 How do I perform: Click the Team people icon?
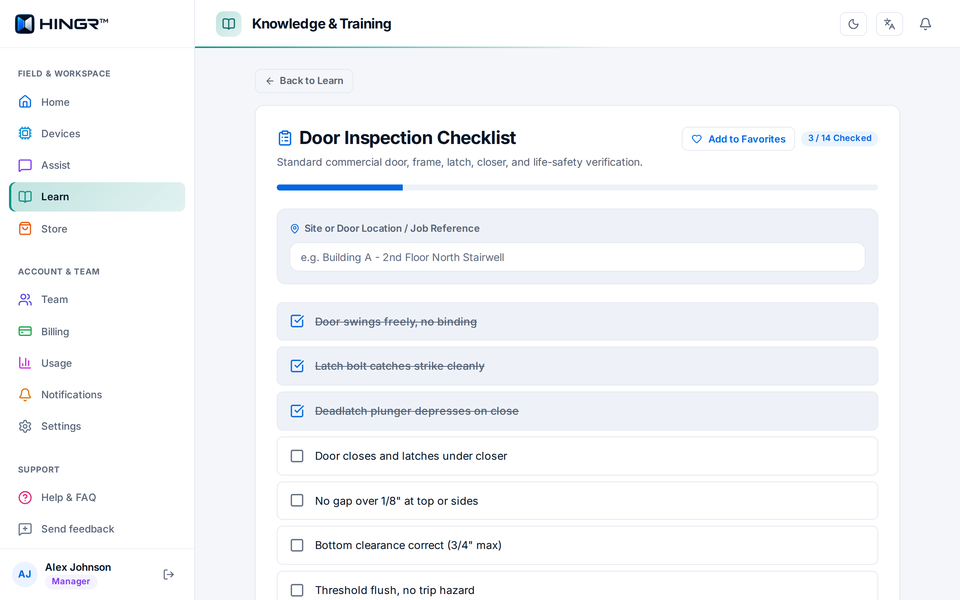coord(25,299)
